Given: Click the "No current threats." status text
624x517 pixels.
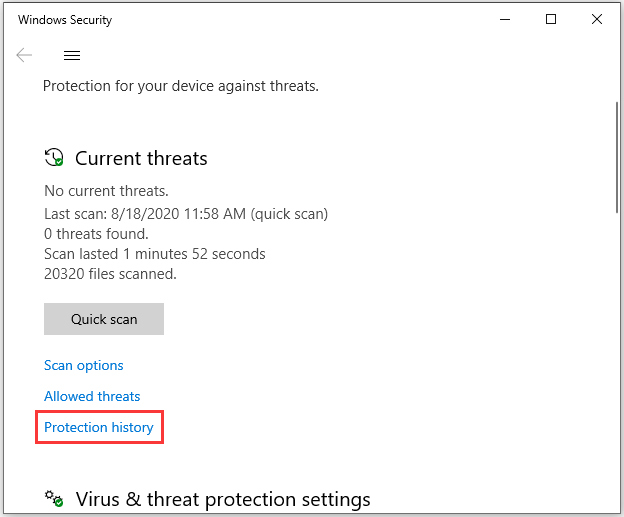Looking at the screenshot, I should click(x=106, y=191).
